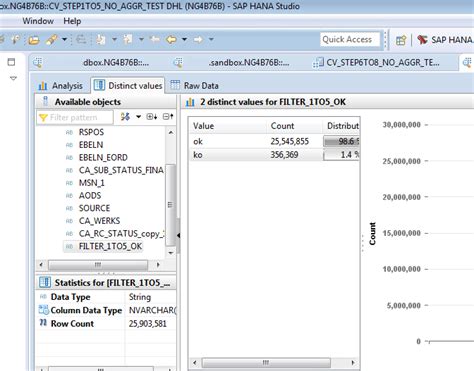Image resolution: width=474 pixels, height=371 pixels.
Task: Select the 'ok' value row
Action: 274,141
